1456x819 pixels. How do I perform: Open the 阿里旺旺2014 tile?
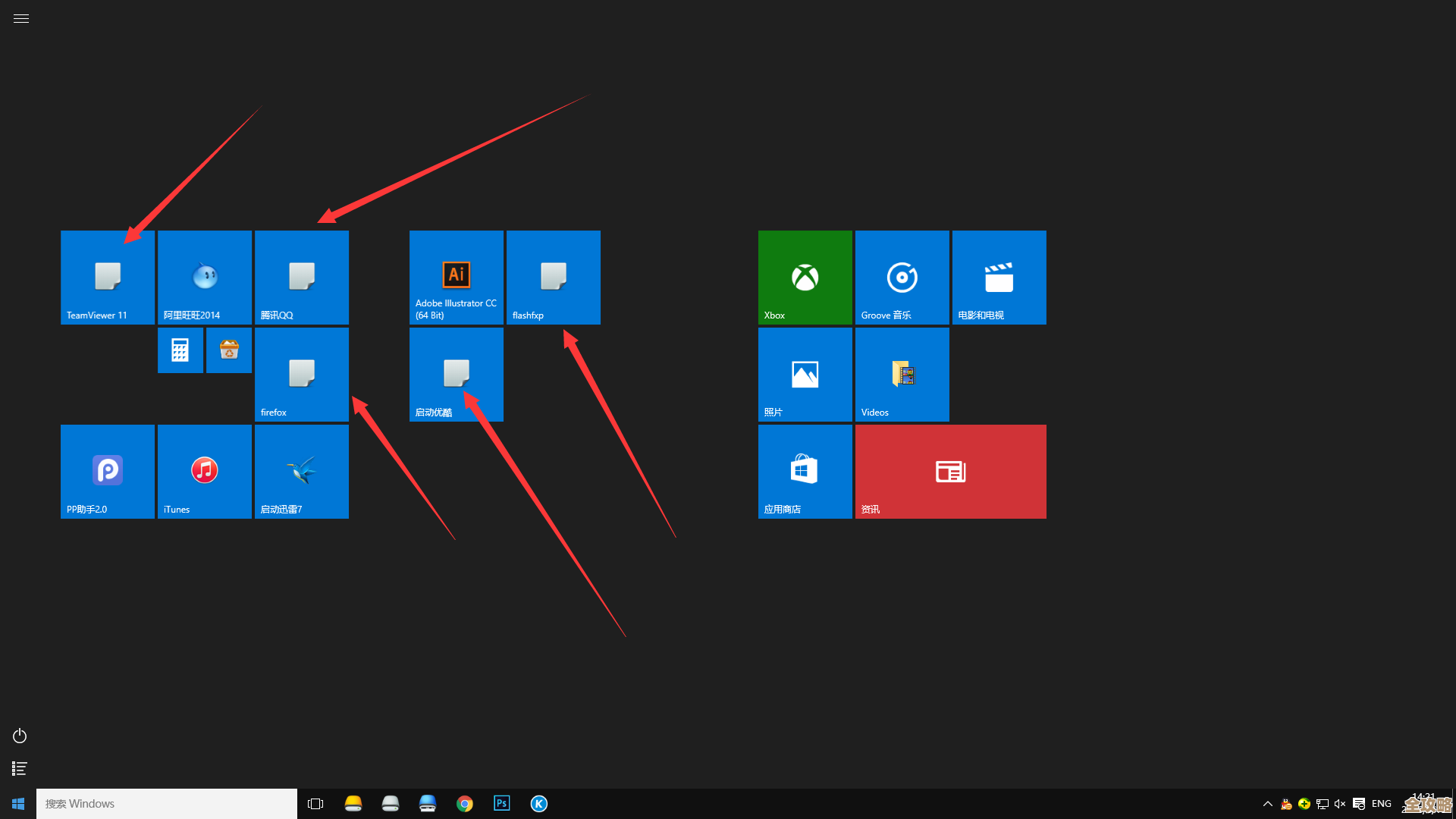(x=204, y=278)
